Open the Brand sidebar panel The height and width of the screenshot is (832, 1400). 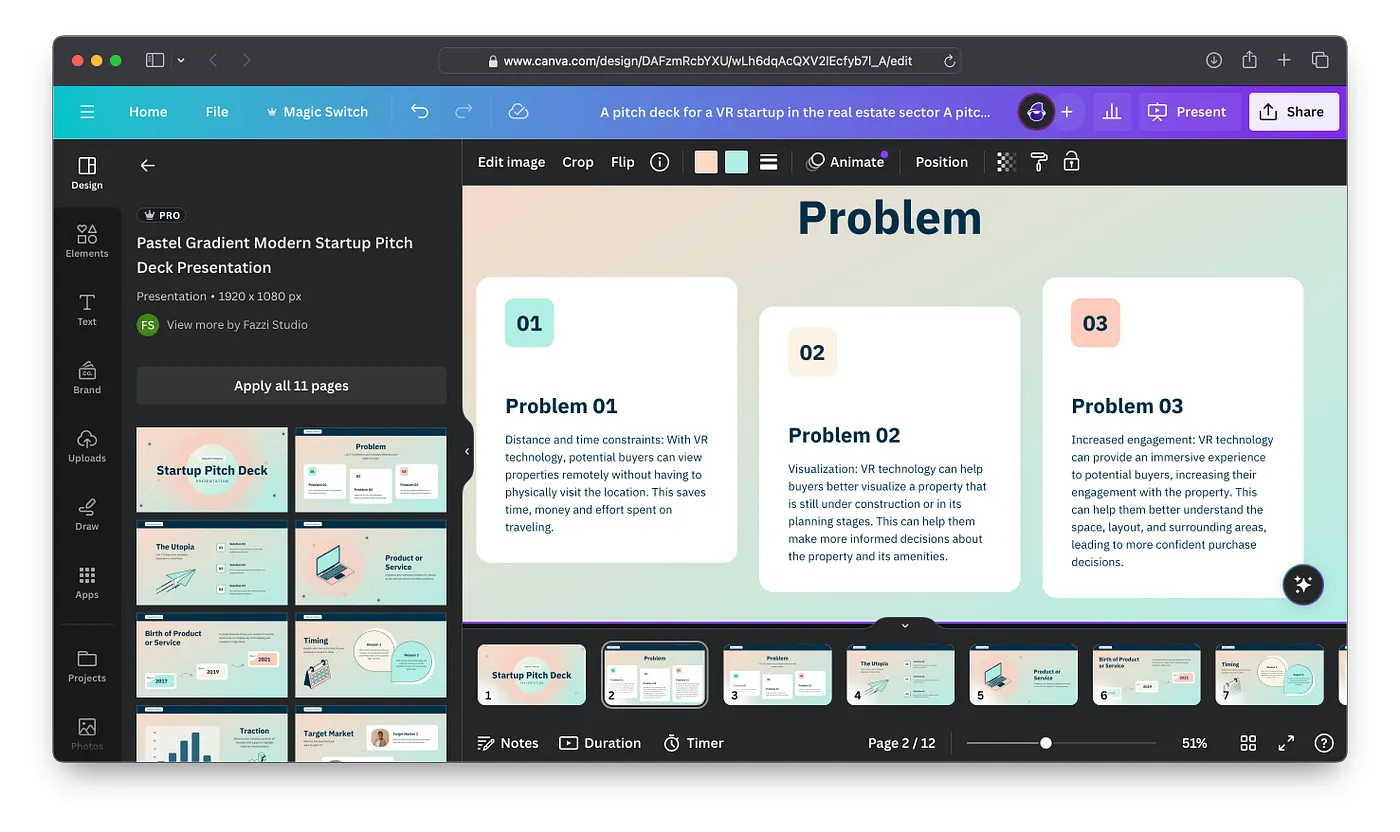[x=87, y=377]
